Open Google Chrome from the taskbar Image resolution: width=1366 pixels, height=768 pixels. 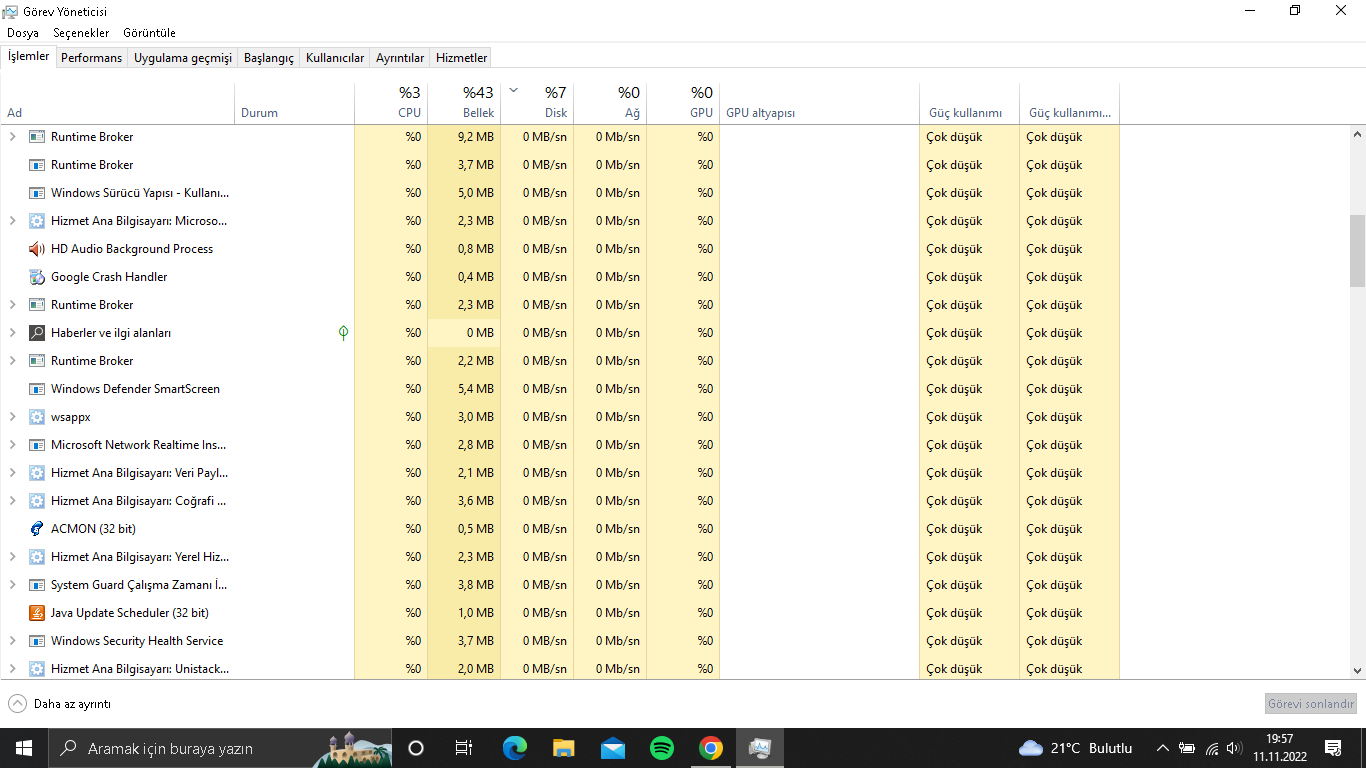pos(711,748)
